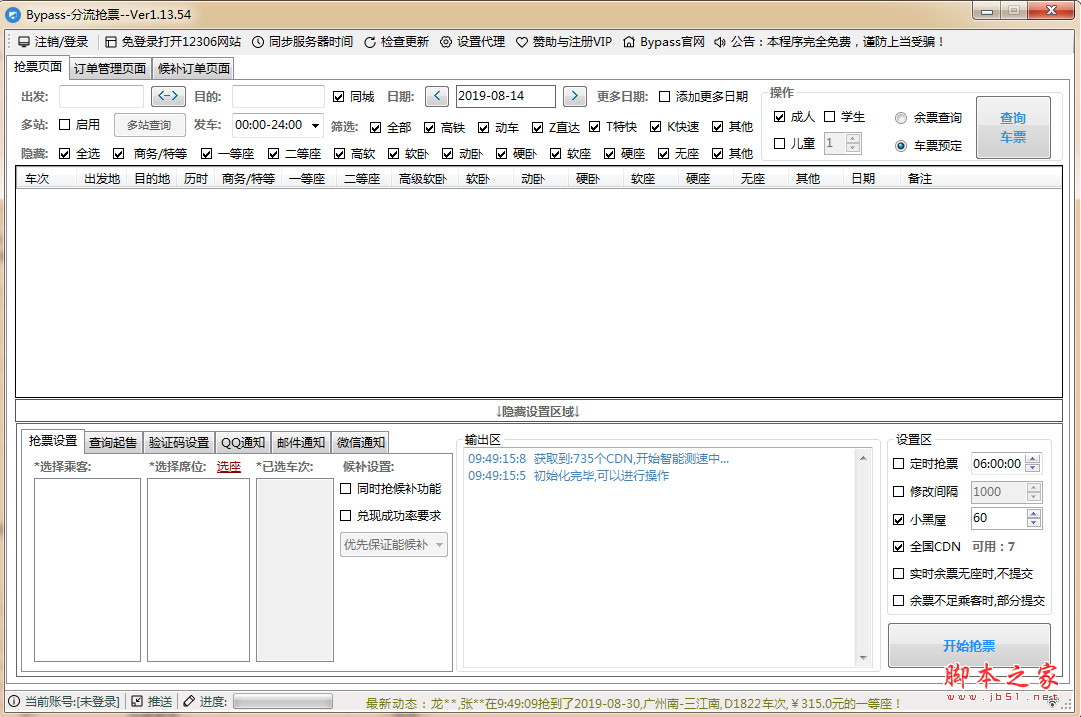Toggle 实时余票无座时,不提交 checkbox
Viewport: 1081px width, 717px height.
click(x=898, y=574)
